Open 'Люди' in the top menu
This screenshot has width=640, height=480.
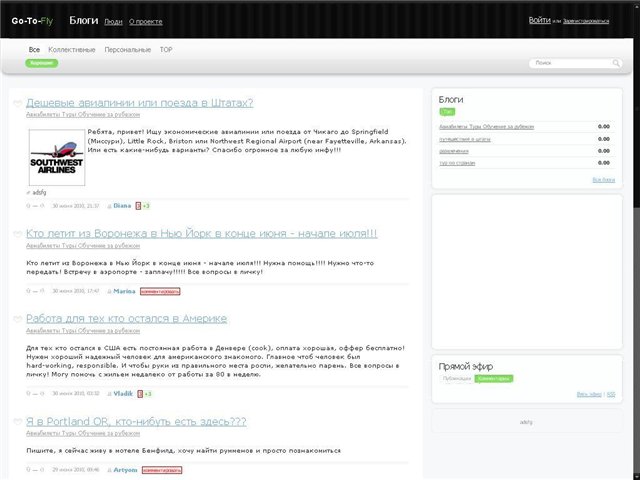tap(114, 21)
